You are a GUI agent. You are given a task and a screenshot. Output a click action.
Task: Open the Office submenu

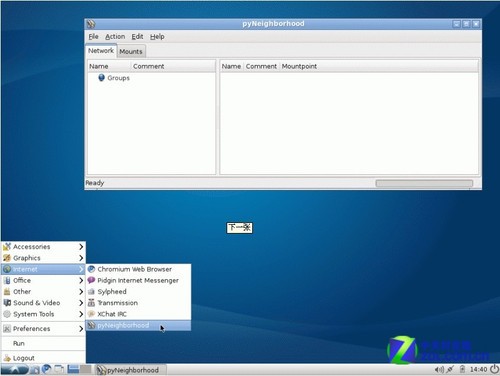[x=43, y=280]
